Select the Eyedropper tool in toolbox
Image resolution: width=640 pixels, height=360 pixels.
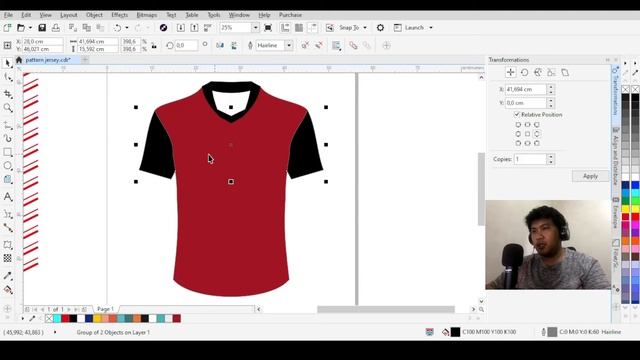click(x=7, y=276)
